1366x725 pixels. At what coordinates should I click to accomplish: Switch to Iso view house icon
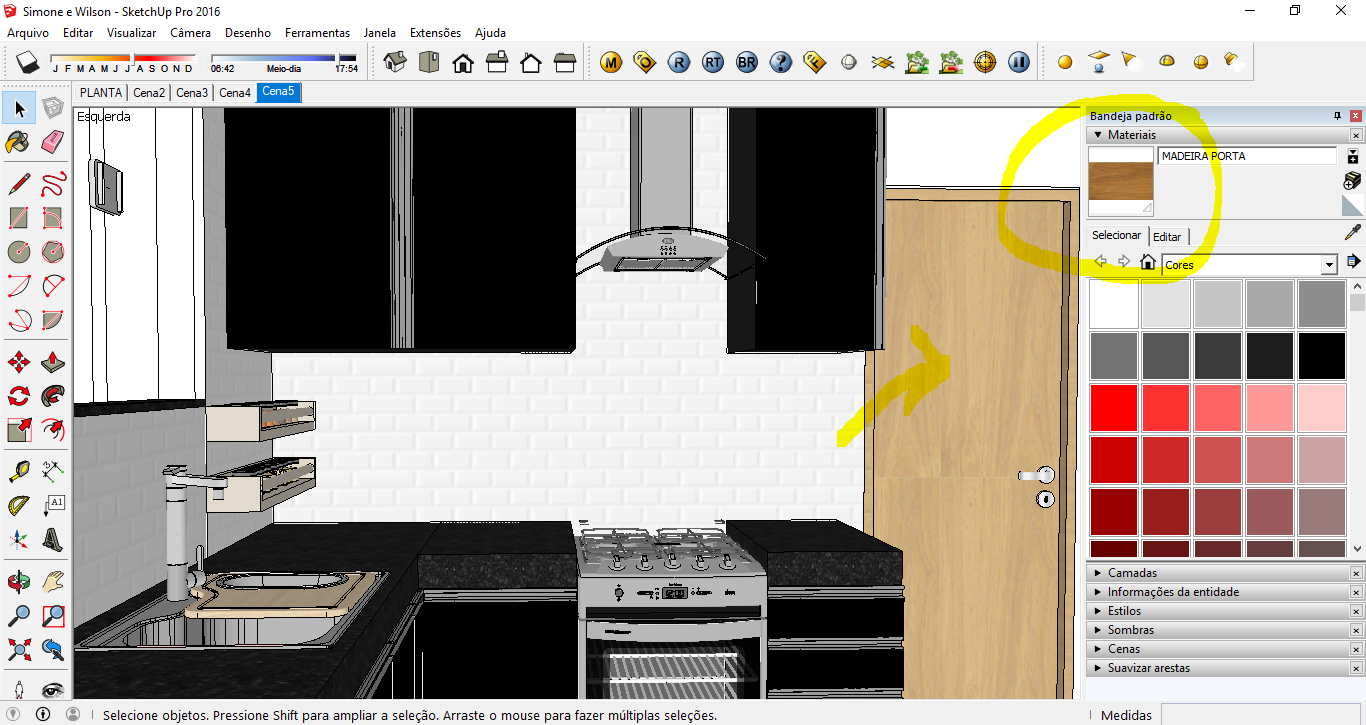[x=396, y=63]
